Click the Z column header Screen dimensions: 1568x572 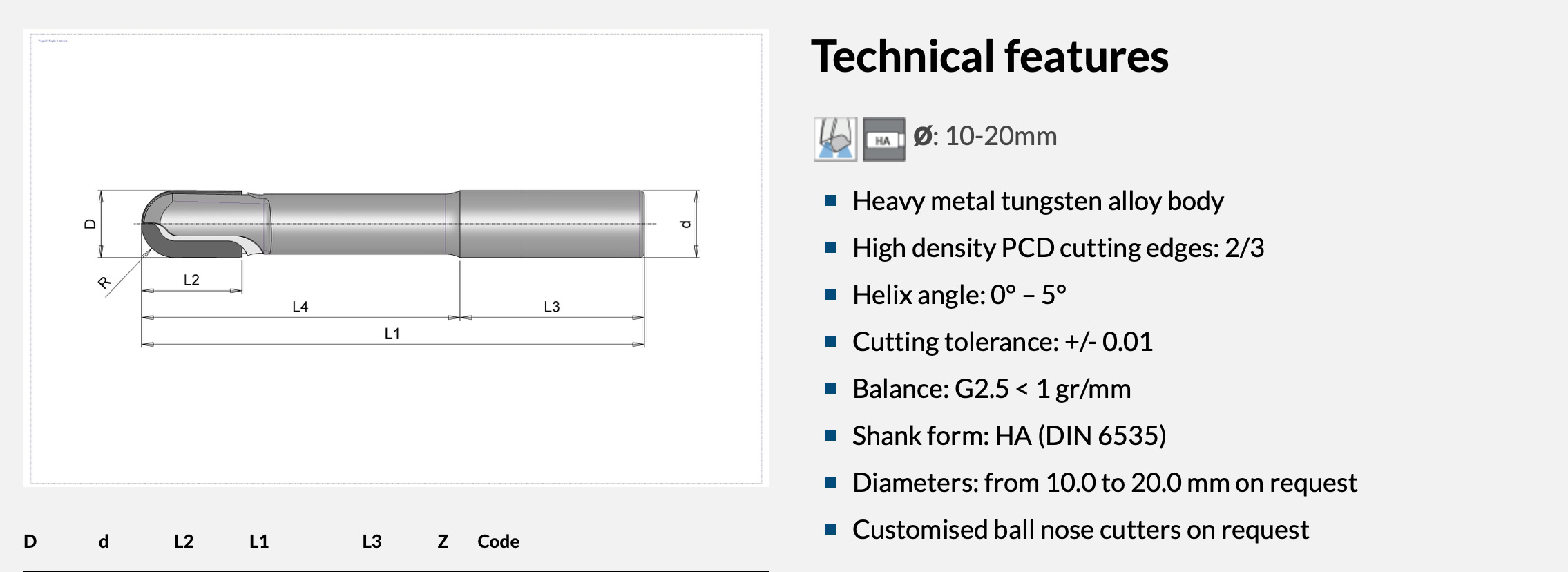pyautogui.click(x=443, y=542)
